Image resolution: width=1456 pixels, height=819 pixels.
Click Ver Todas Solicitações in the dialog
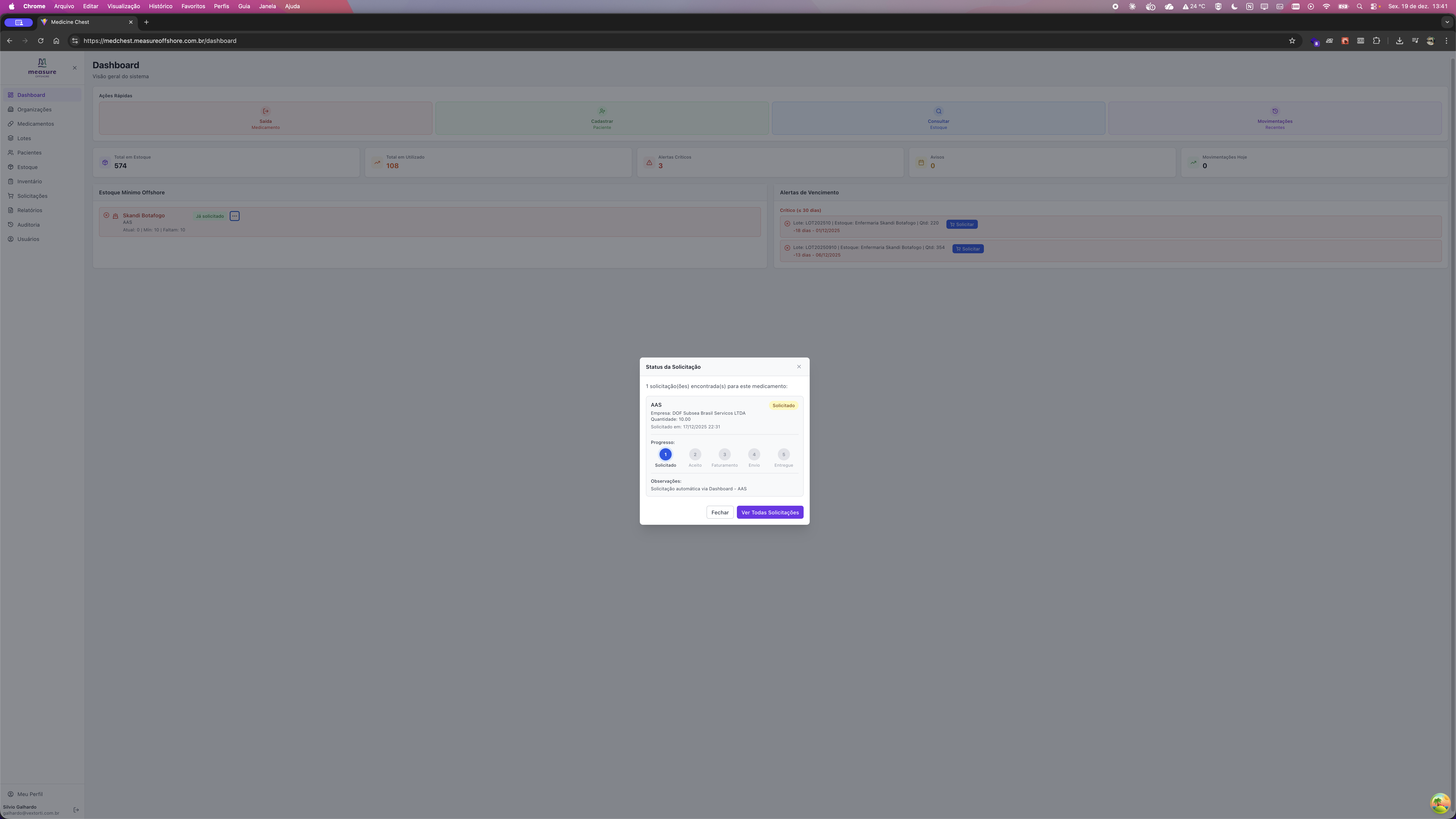coord(770,512)
